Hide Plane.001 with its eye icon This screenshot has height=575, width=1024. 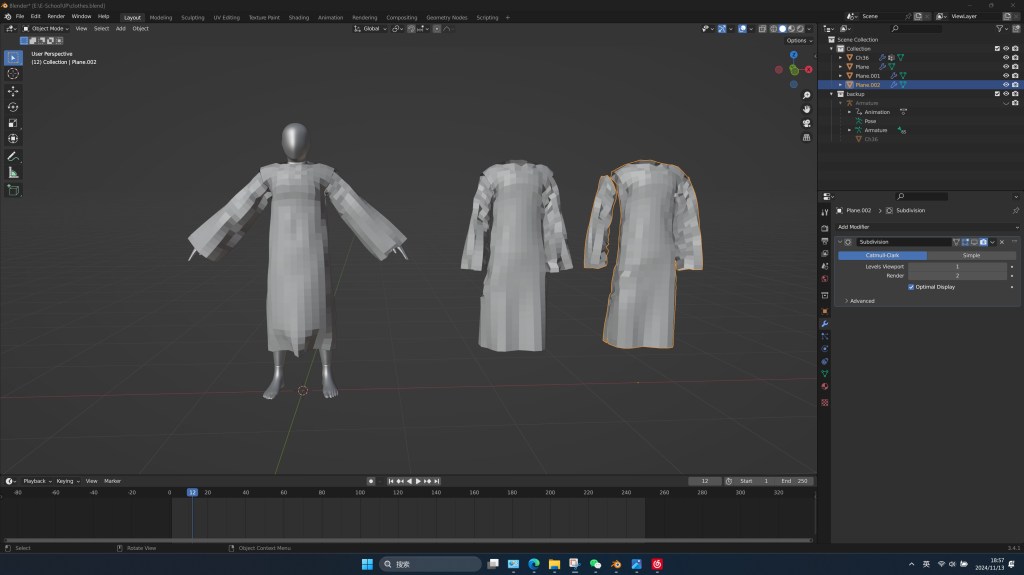coord(1006,76)
